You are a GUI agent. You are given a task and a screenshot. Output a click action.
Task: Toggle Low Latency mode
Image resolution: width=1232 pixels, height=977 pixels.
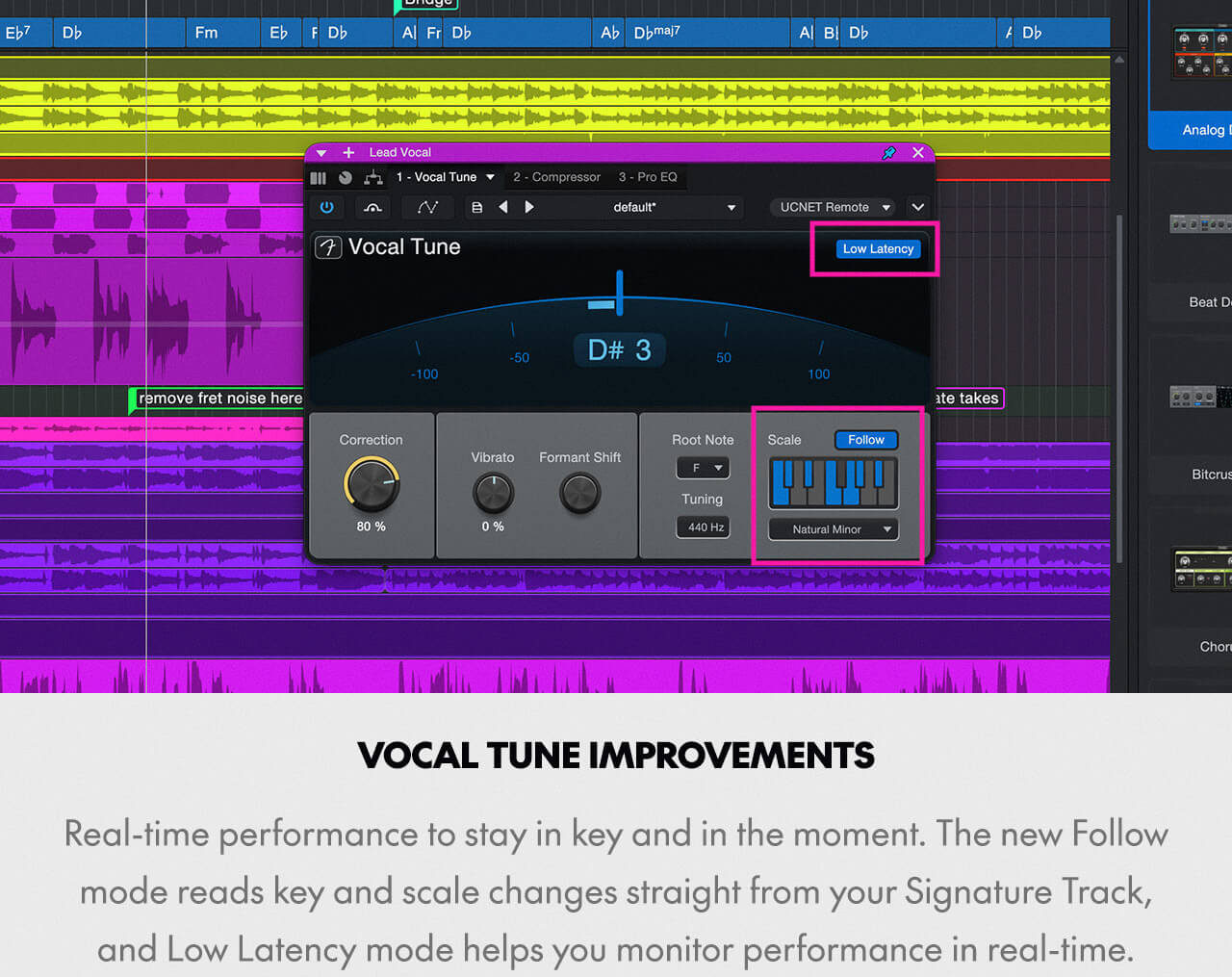878,249
